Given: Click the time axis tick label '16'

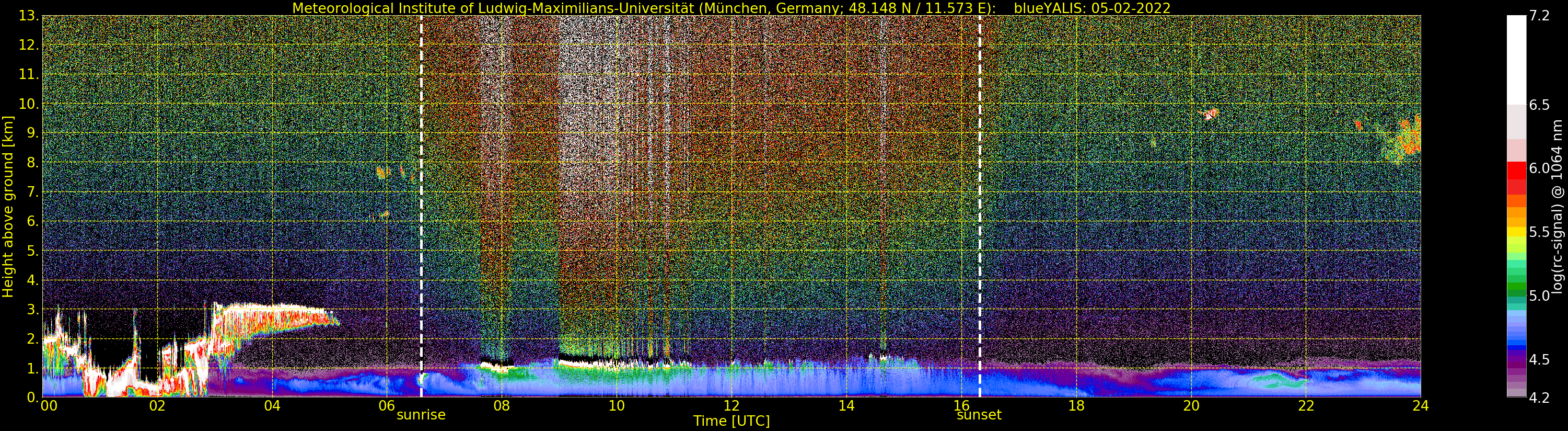Looking at the screenshot, I should (x=961, y=405).
